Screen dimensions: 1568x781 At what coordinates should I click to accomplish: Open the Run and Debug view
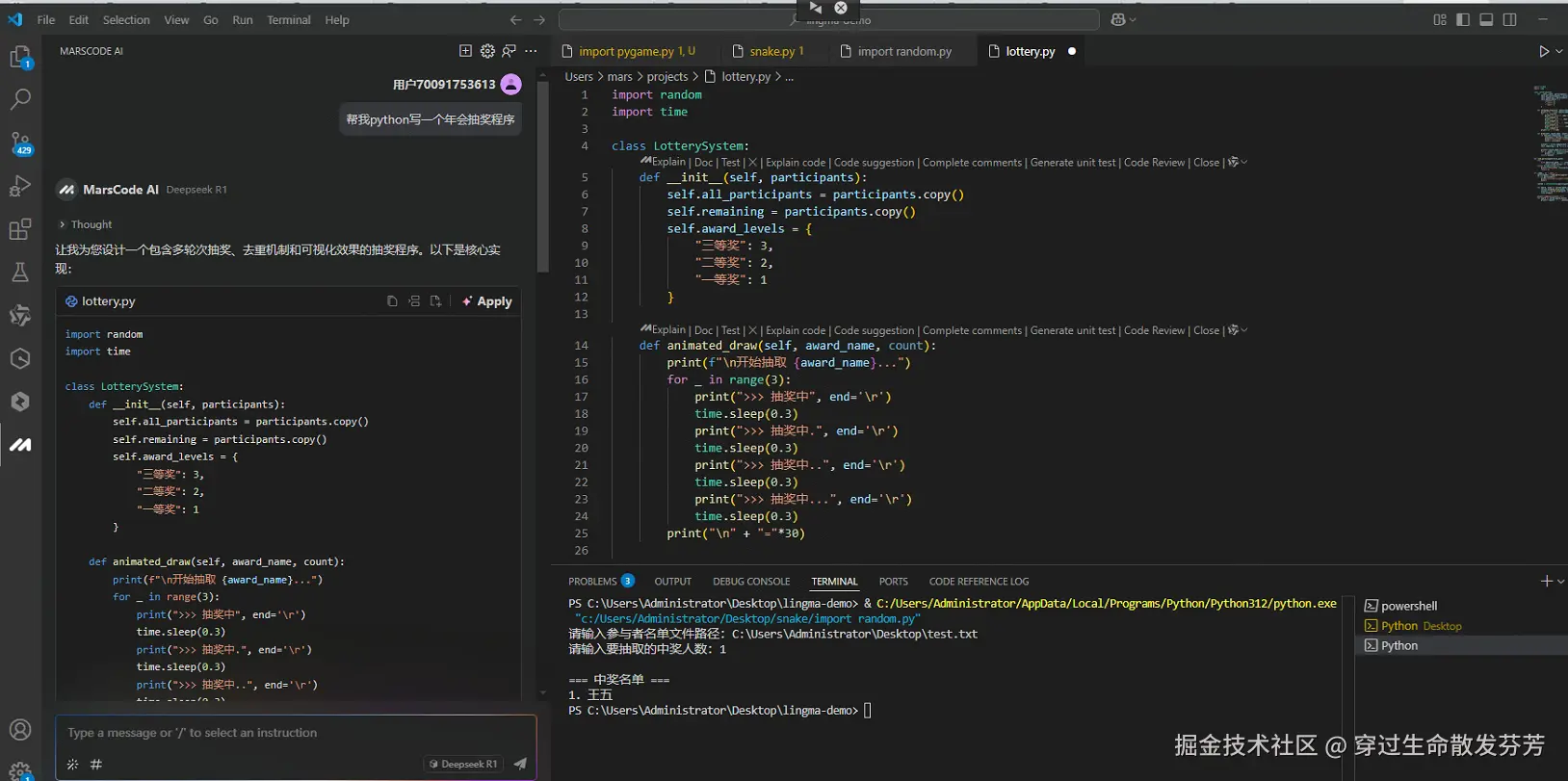coord(20,186)
